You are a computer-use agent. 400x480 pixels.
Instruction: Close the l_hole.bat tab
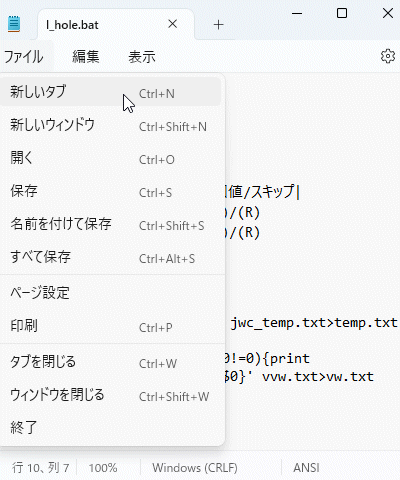point(173,24)
